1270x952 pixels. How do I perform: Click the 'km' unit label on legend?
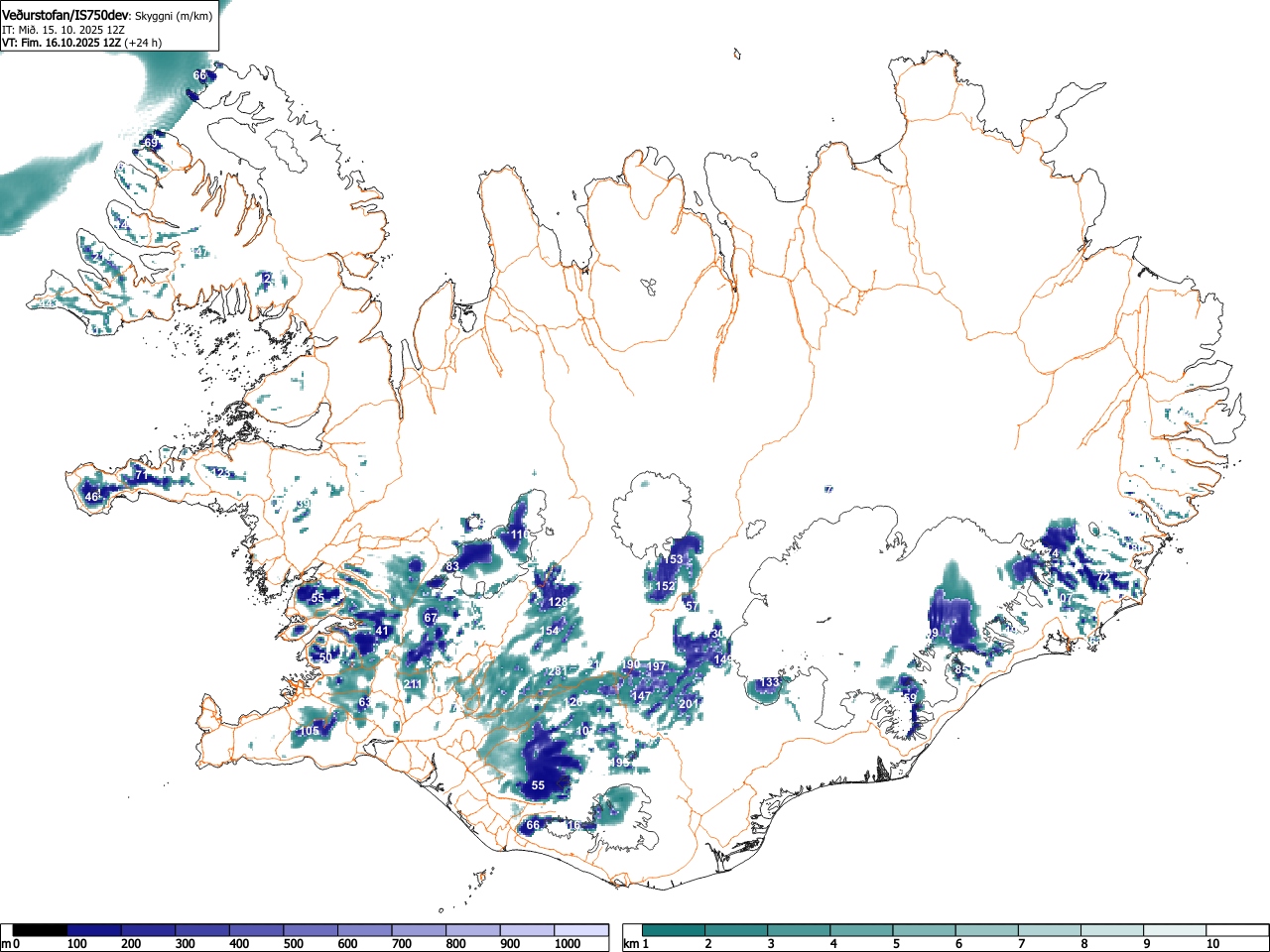(630, 944)
